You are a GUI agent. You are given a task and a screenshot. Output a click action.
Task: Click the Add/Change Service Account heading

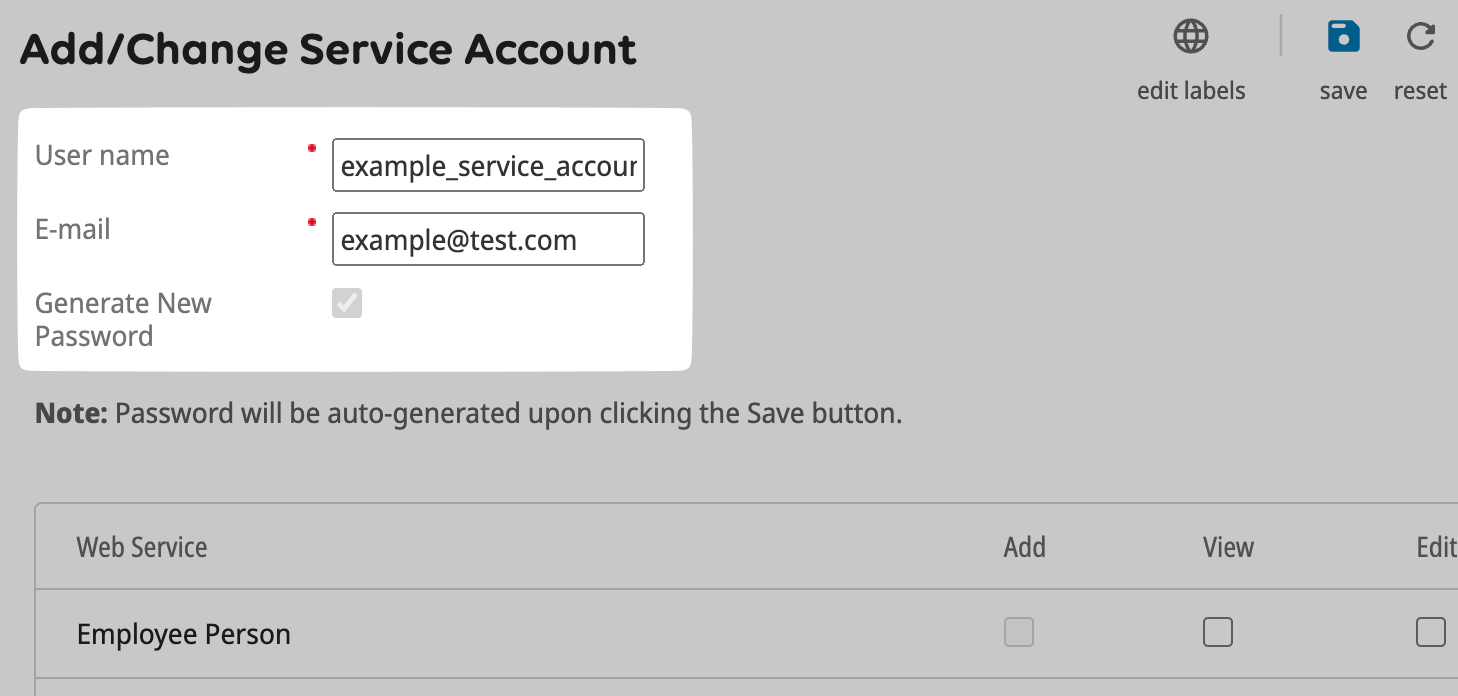tap(328, 49)
